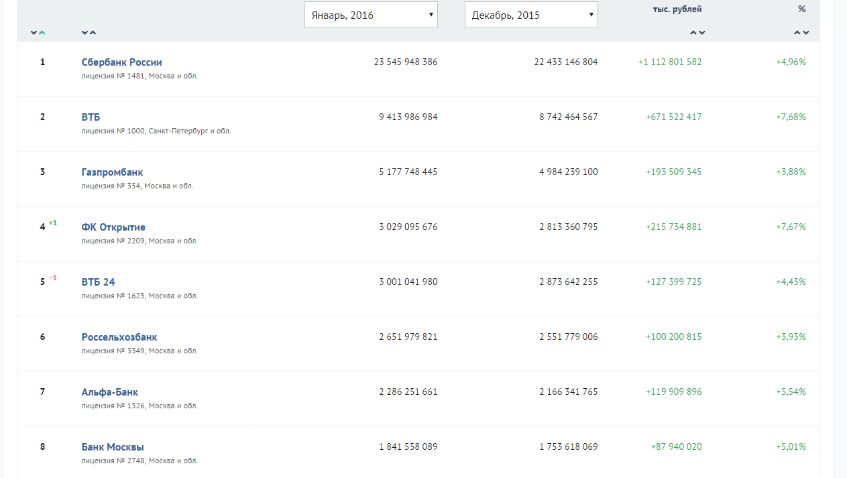
Task: Open Банк Москвы bank page
Action: (113, 447)
